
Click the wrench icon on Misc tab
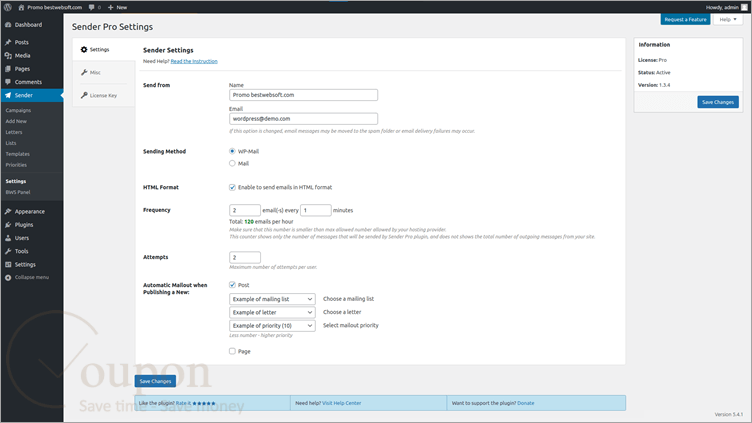pos(84,72)
